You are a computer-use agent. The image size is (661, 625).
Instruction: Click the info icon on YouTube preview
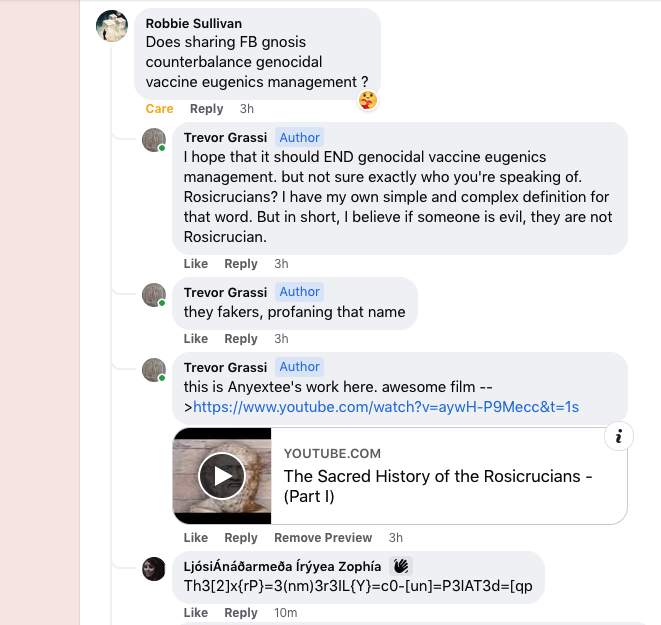[620, 436]
